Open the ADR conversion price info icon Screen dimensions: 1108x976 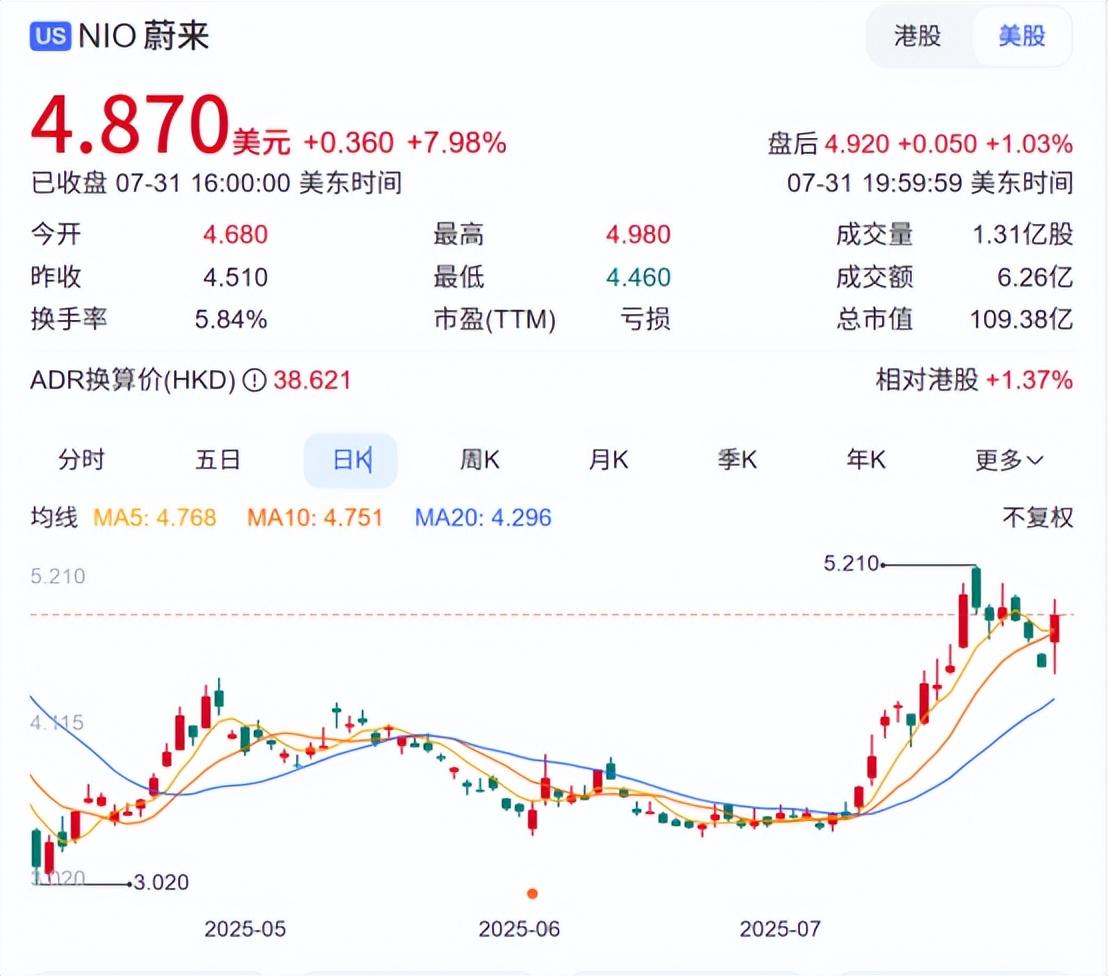coord(254,381)
